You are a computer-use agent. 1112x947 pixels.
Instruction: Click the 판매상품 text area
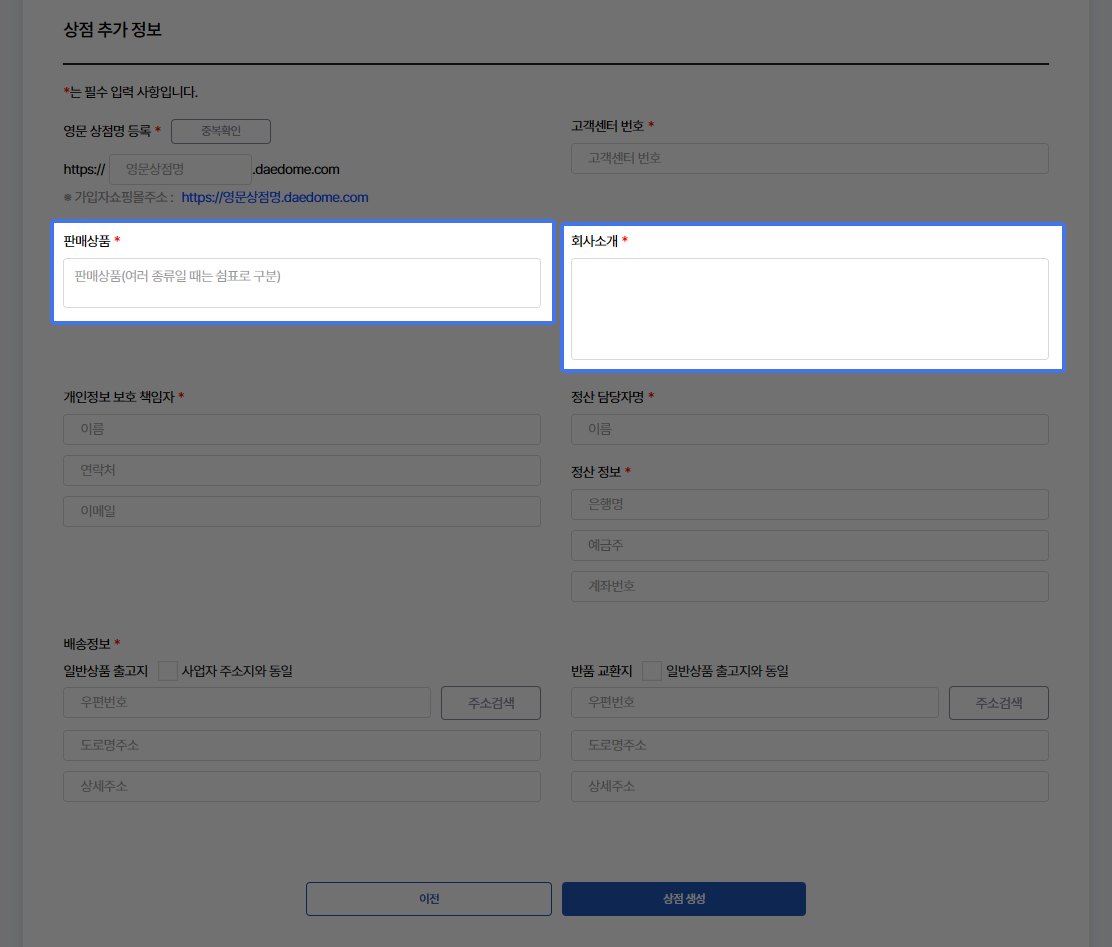pyautogui.click(x=302, y=283)
